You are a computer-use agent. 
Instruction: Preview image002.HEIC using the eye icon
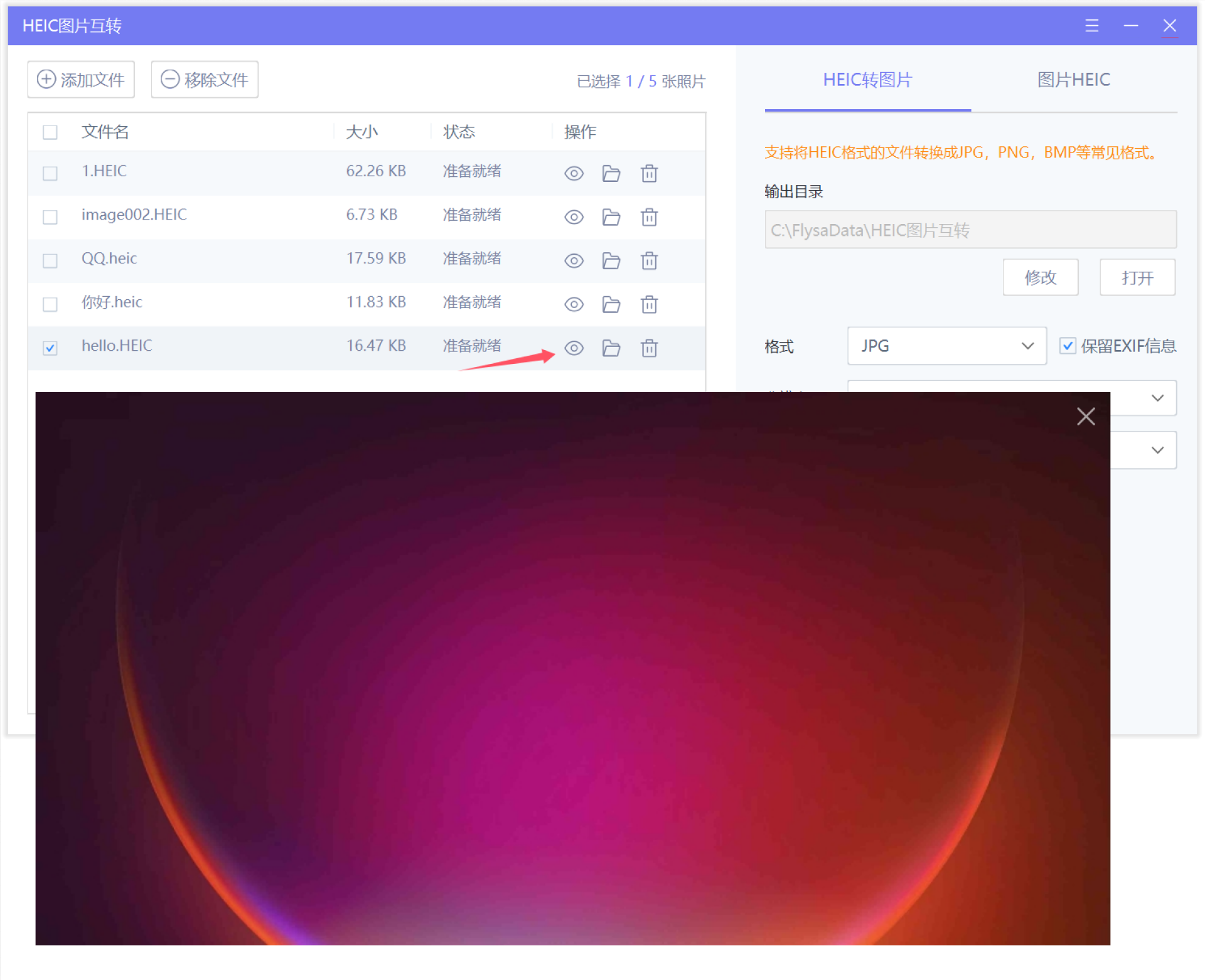[574, 217]
